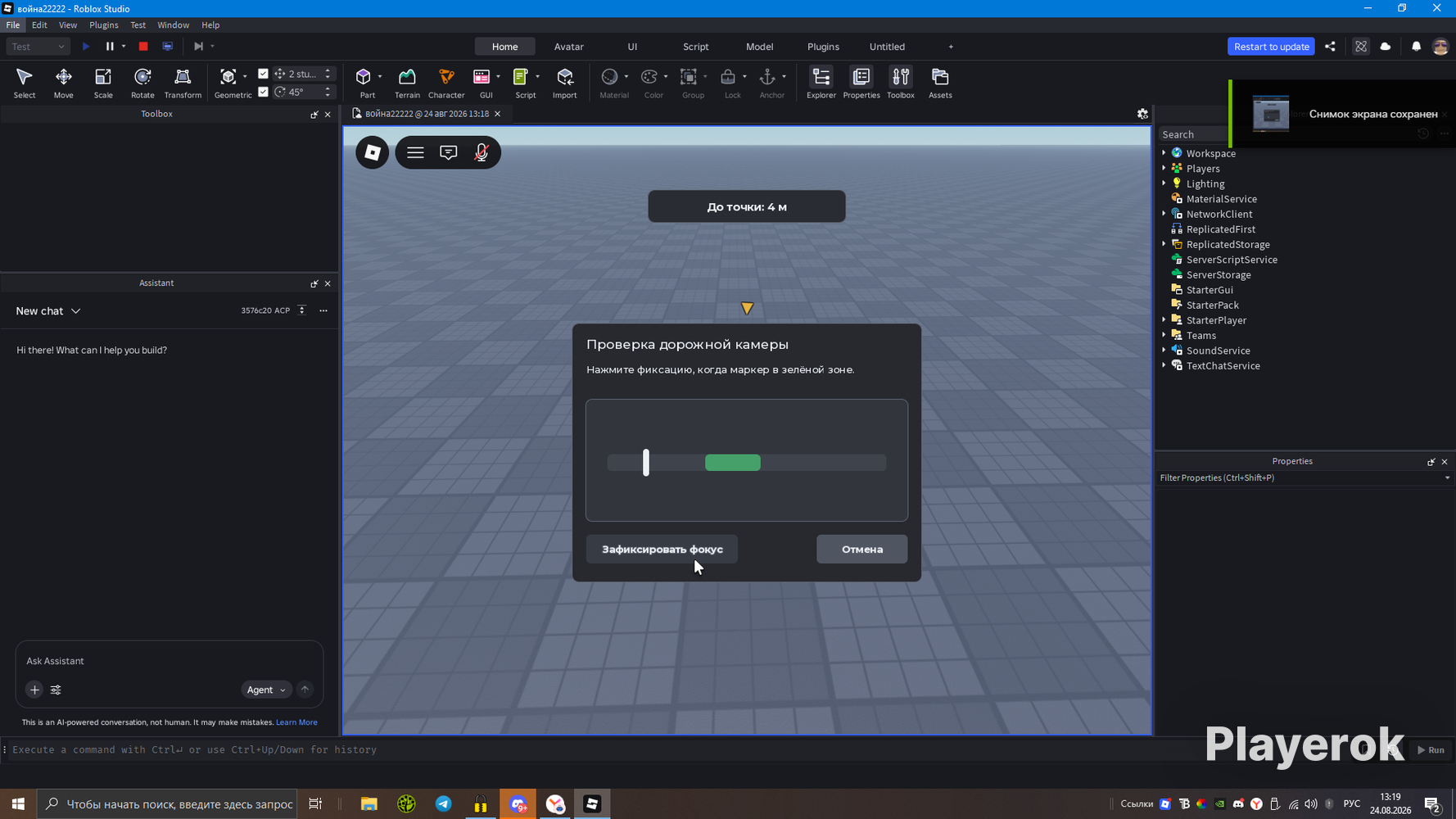Click the Anchor tool icon
Image resolution: width=1456 pixels, height=819 pixels.
(x=767, y=77)
